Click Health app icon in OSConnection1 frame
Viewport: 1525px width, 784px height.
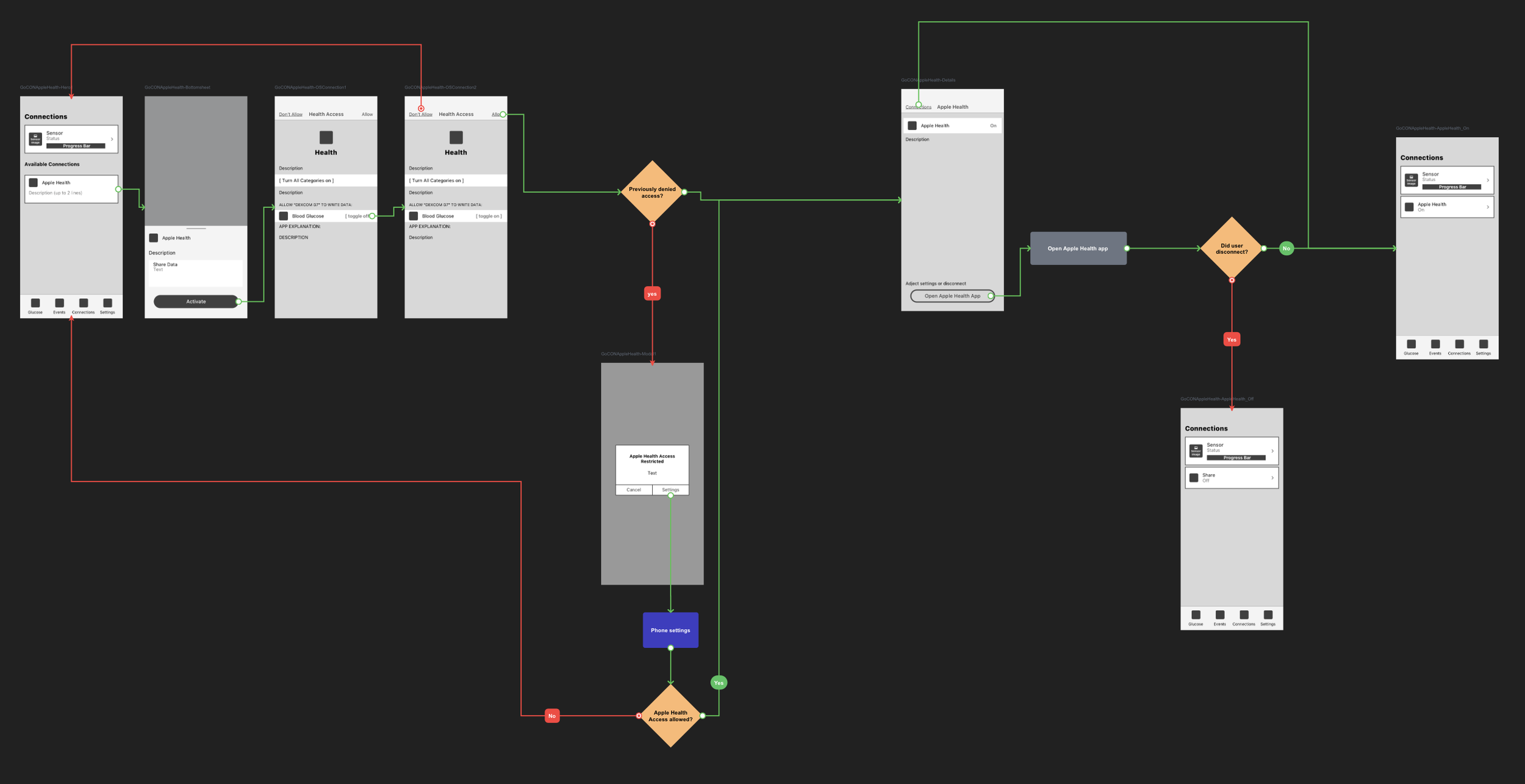click(x=326, y=137)
